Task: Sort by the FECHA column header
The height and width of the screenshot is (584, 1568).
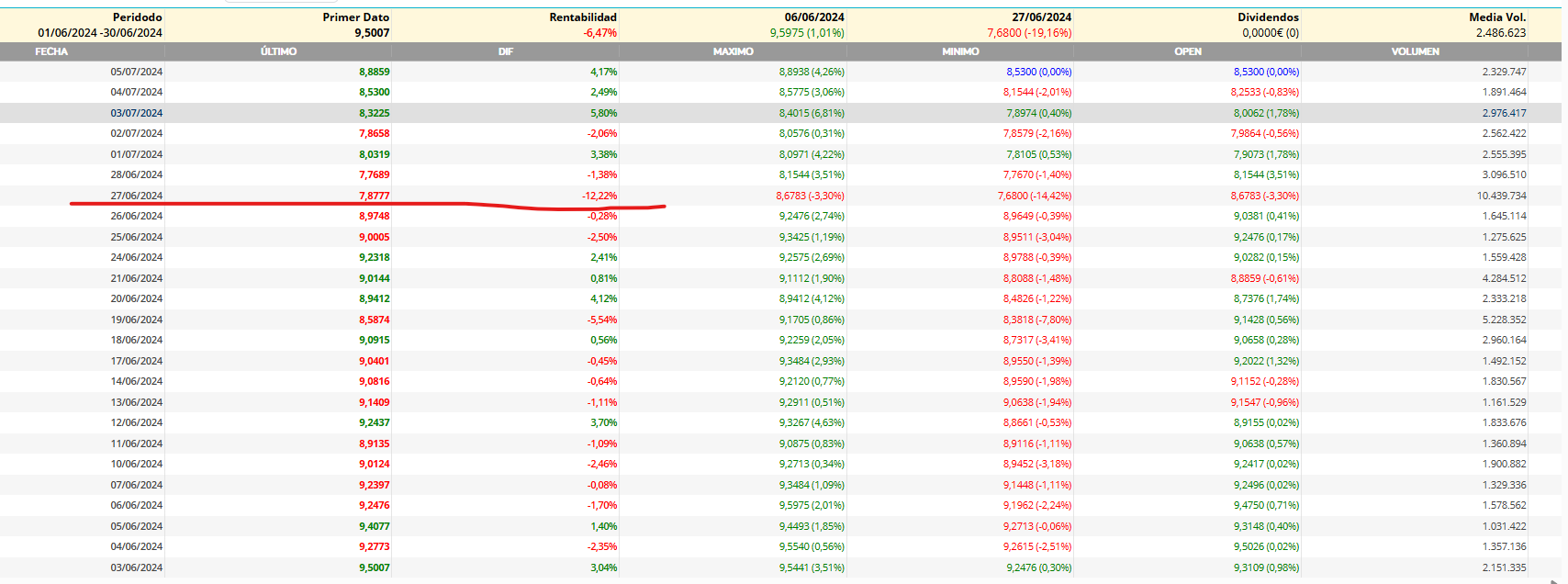Action: (51, 51)
